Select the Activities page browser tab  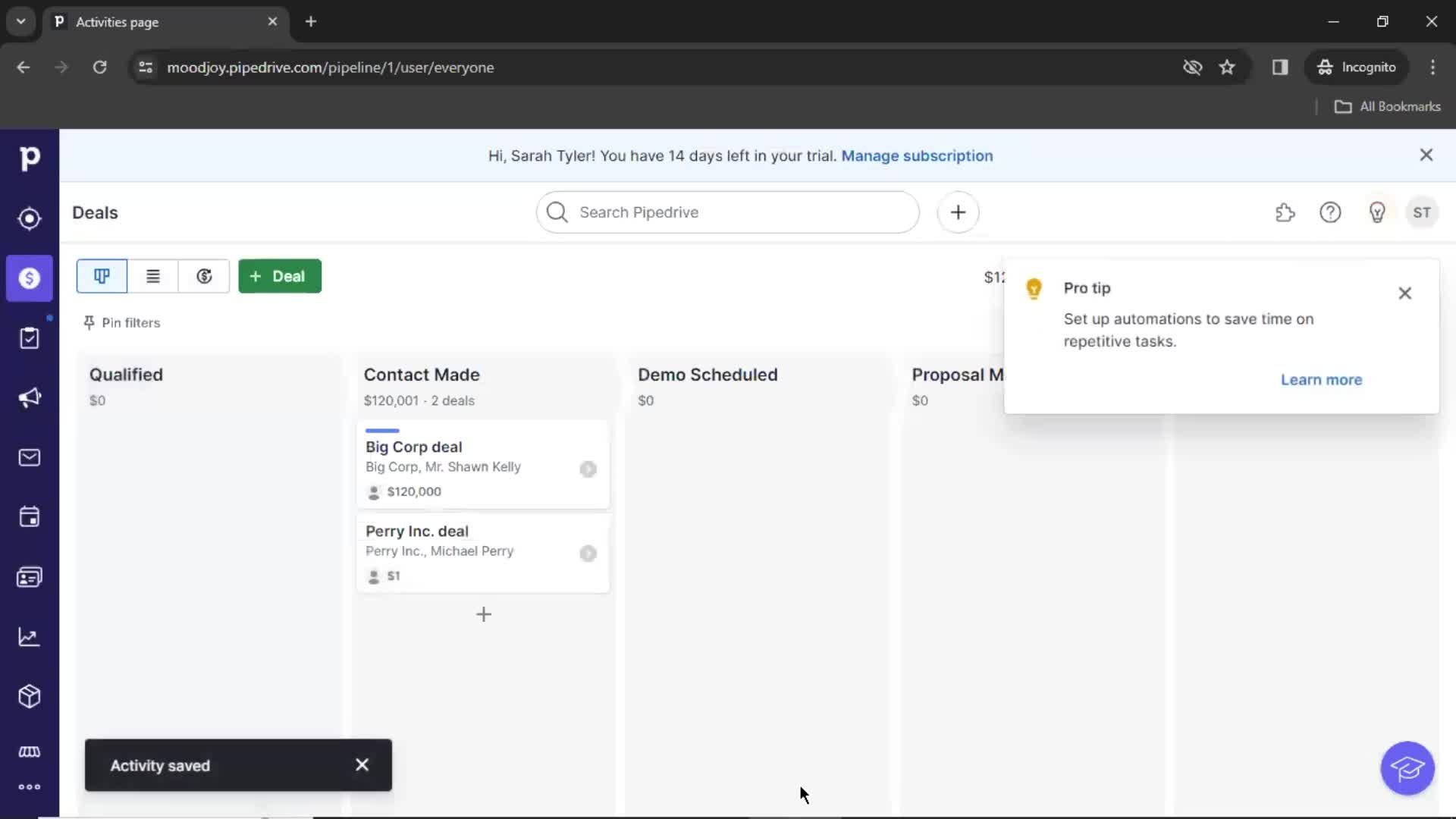tap(165, 22)
